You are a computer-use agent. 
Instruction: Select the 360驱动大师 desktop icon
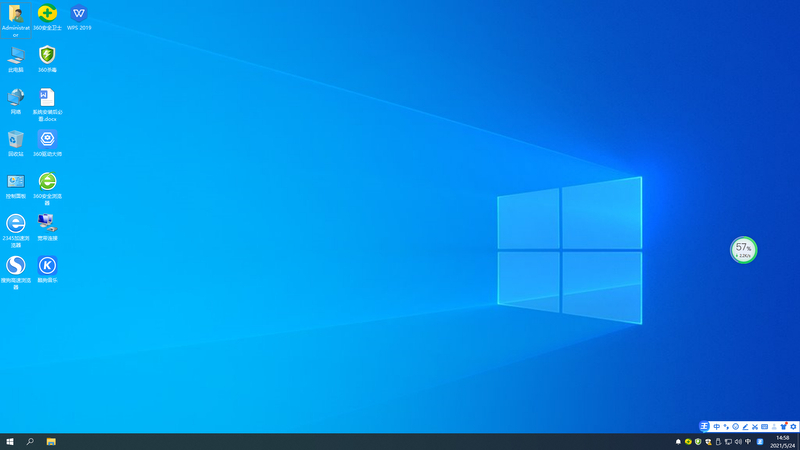coord(47,143)
